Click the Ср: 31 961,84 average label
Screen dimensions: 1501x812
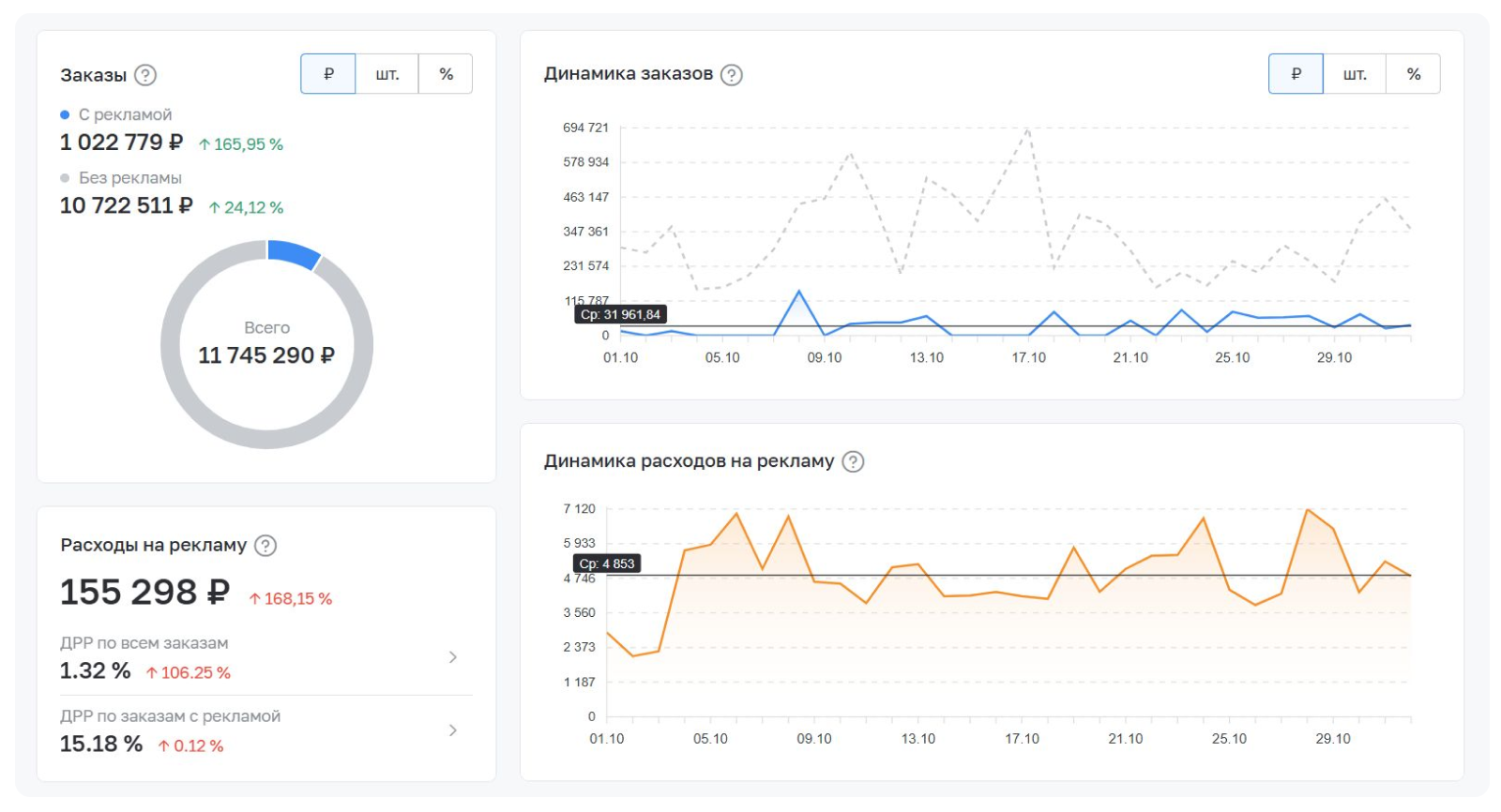[x=620, y=315]
